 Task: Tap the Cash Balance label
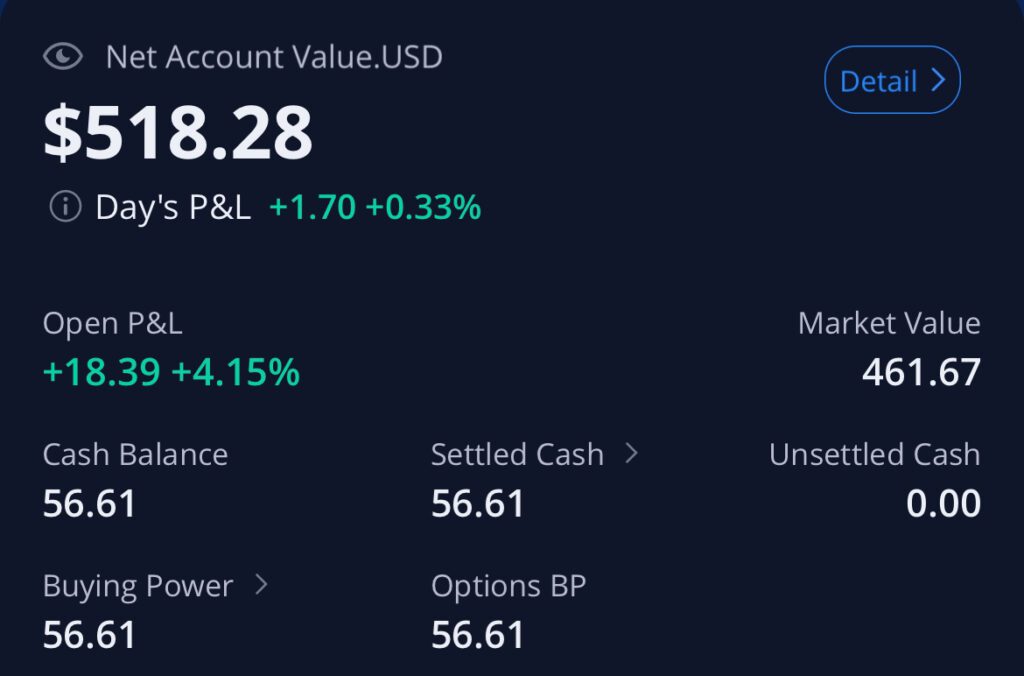pyautogui.click(x=135, y=454)
